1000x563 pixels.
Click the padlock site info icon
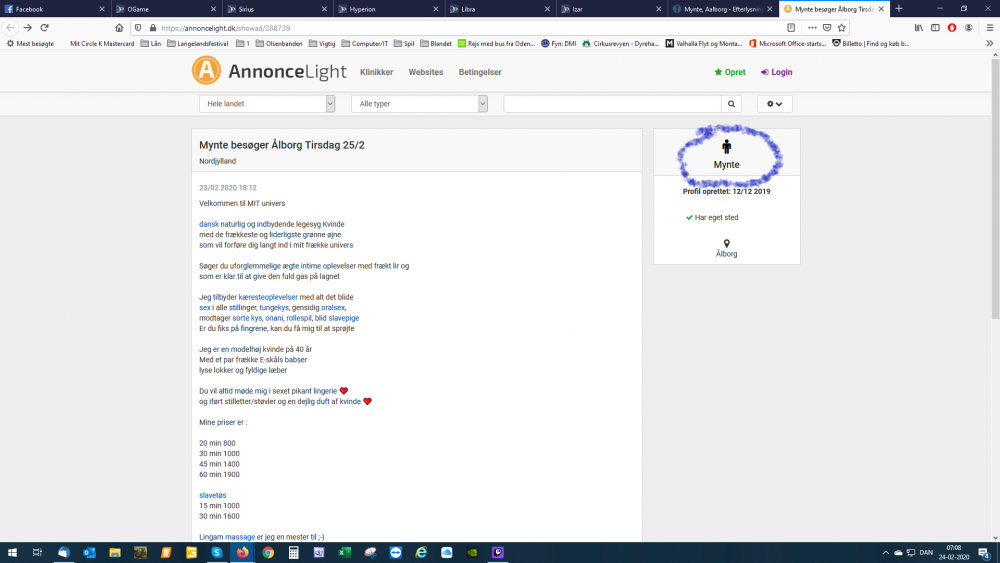coord(153,28)
